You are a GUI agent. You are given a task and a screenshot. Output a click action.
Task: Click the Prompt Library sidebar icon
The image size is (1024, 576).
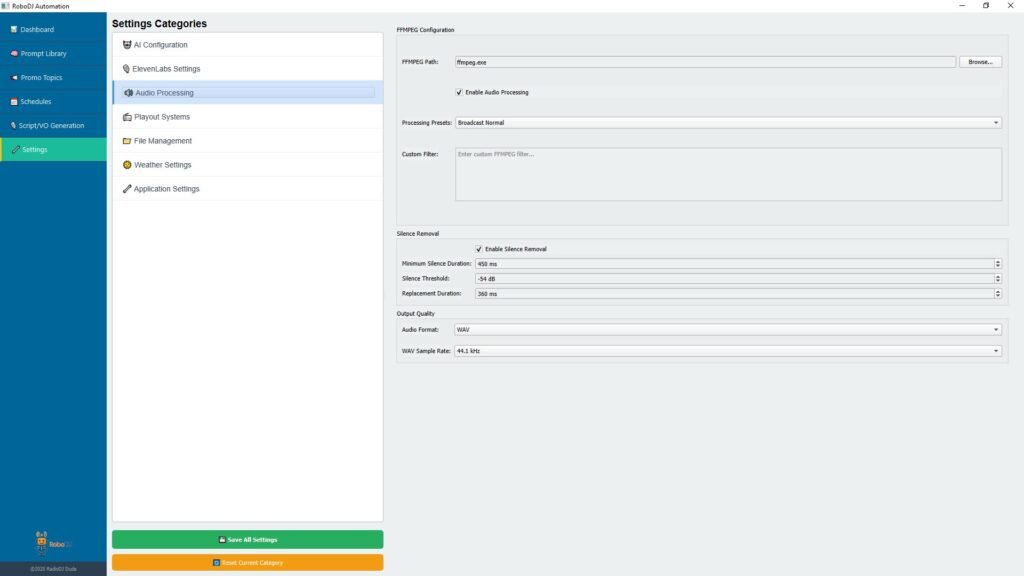(14, 54)
